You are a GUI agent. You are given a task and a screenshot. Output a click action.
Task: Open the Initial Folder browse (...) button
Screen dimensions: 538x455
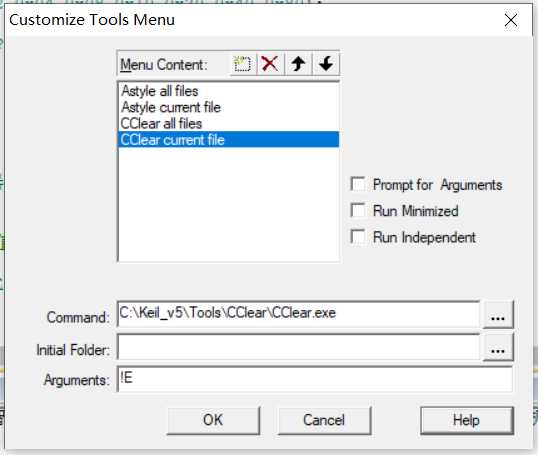pyautogui.click(x=498, y=348)
